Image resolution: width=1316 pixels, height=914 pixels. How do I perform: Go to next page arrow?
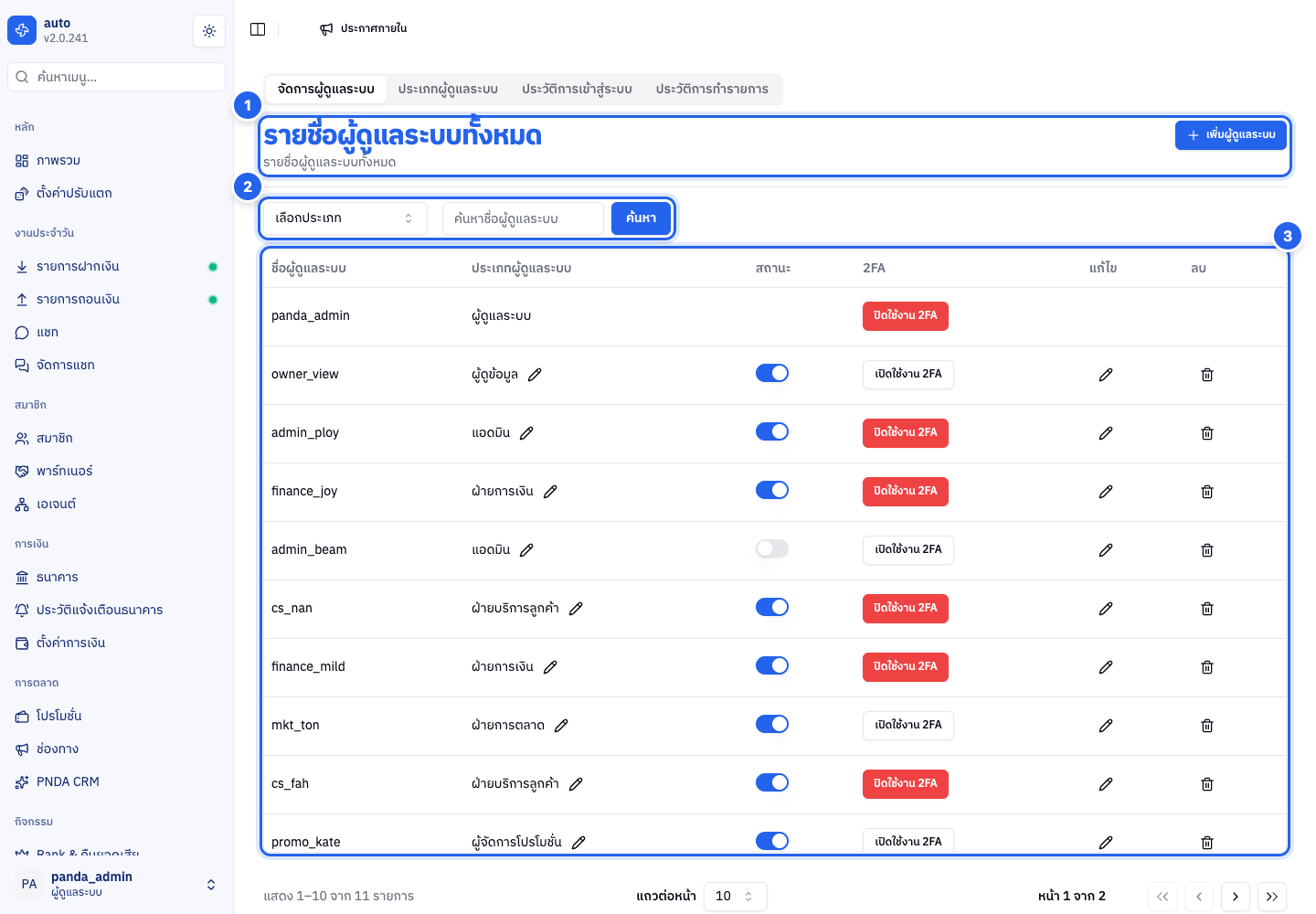tap(1236, 897)
